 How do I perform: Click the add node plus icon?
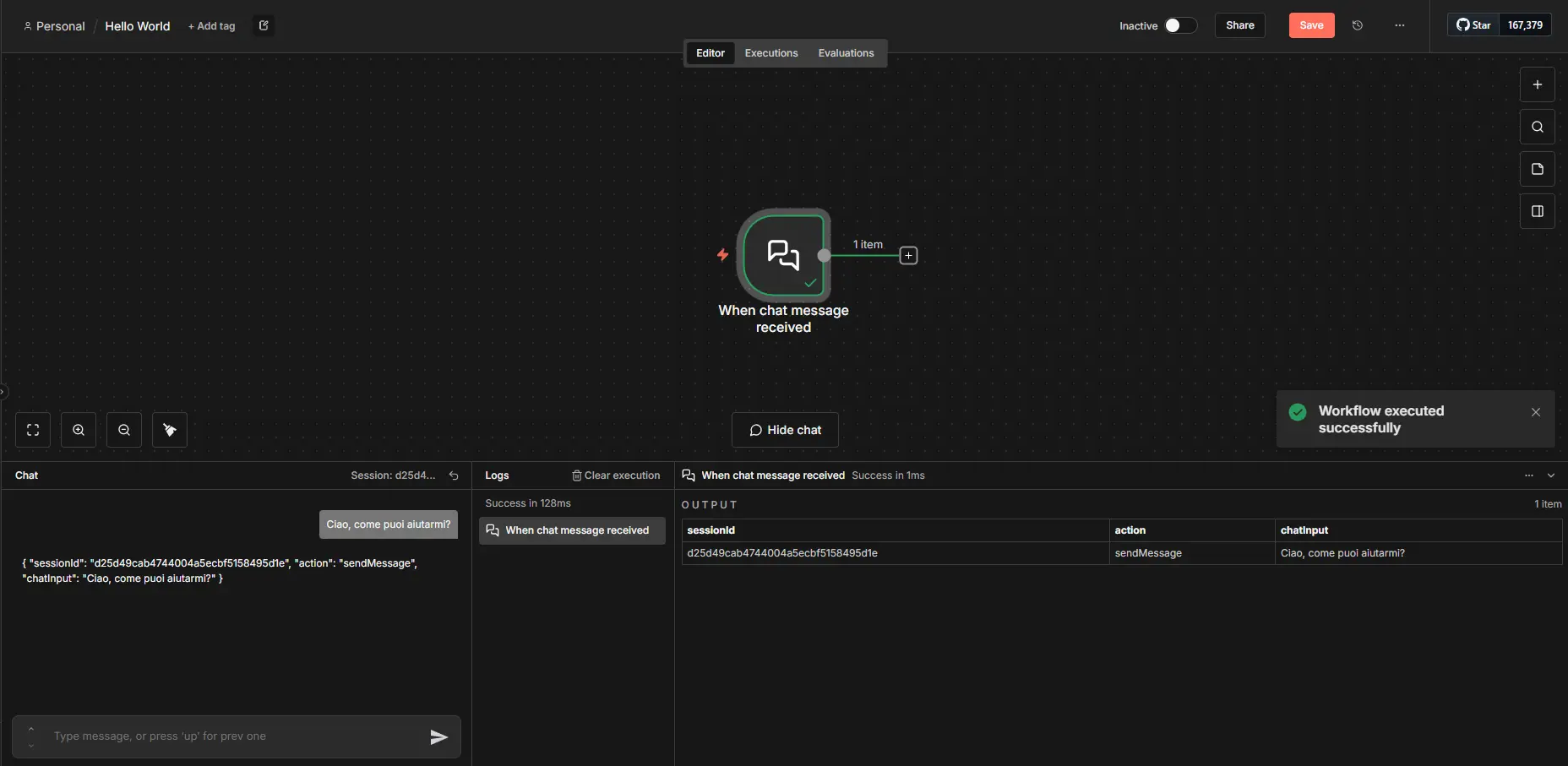pyautogui.click(x=1537, y=84)
